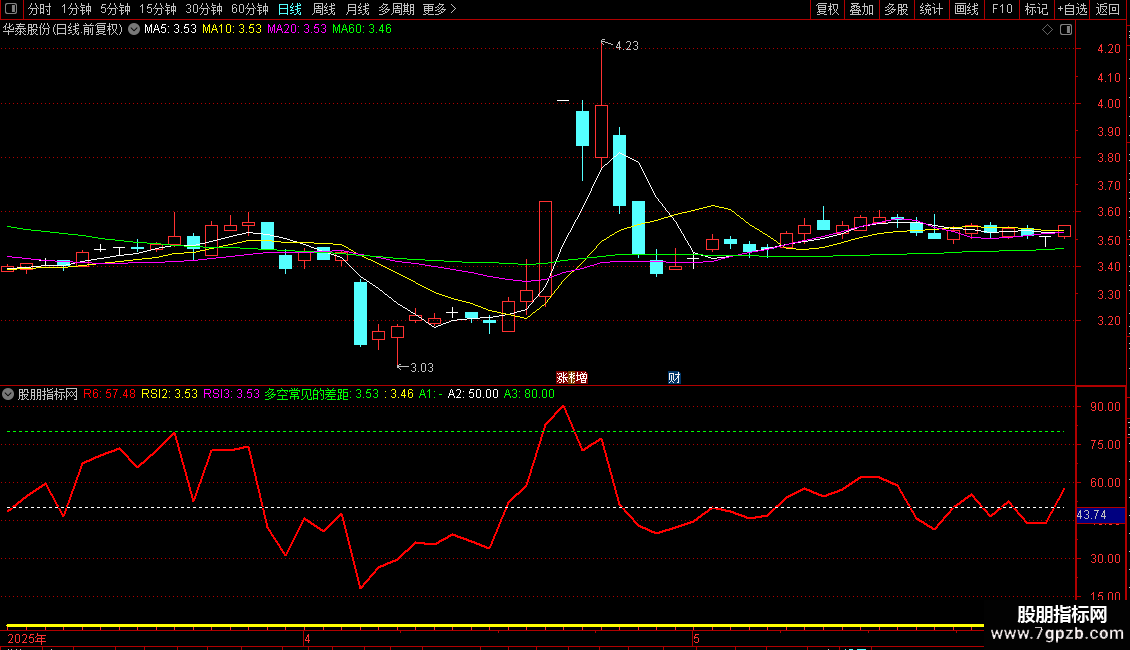This screenshot has width=1130, height=650.
Task: Click the MA10: 3.53 legend label
Action: click(x=231, y=30)
